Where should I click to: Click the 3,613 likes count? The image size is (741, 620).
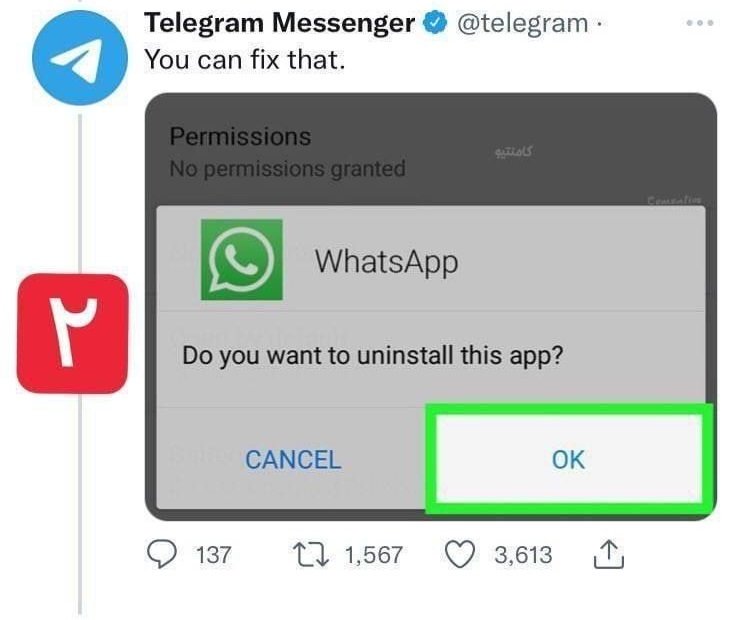[523, 555]
